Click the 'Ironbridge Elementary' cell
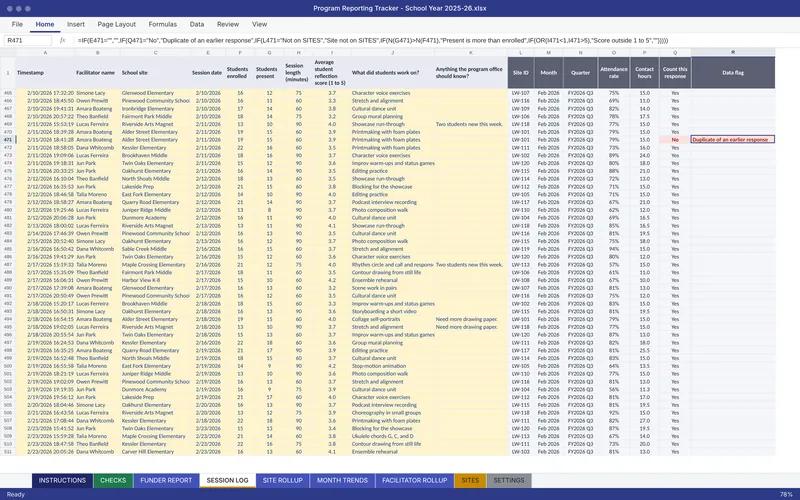This screenshot has width=800, height=500. pos(156,109)
